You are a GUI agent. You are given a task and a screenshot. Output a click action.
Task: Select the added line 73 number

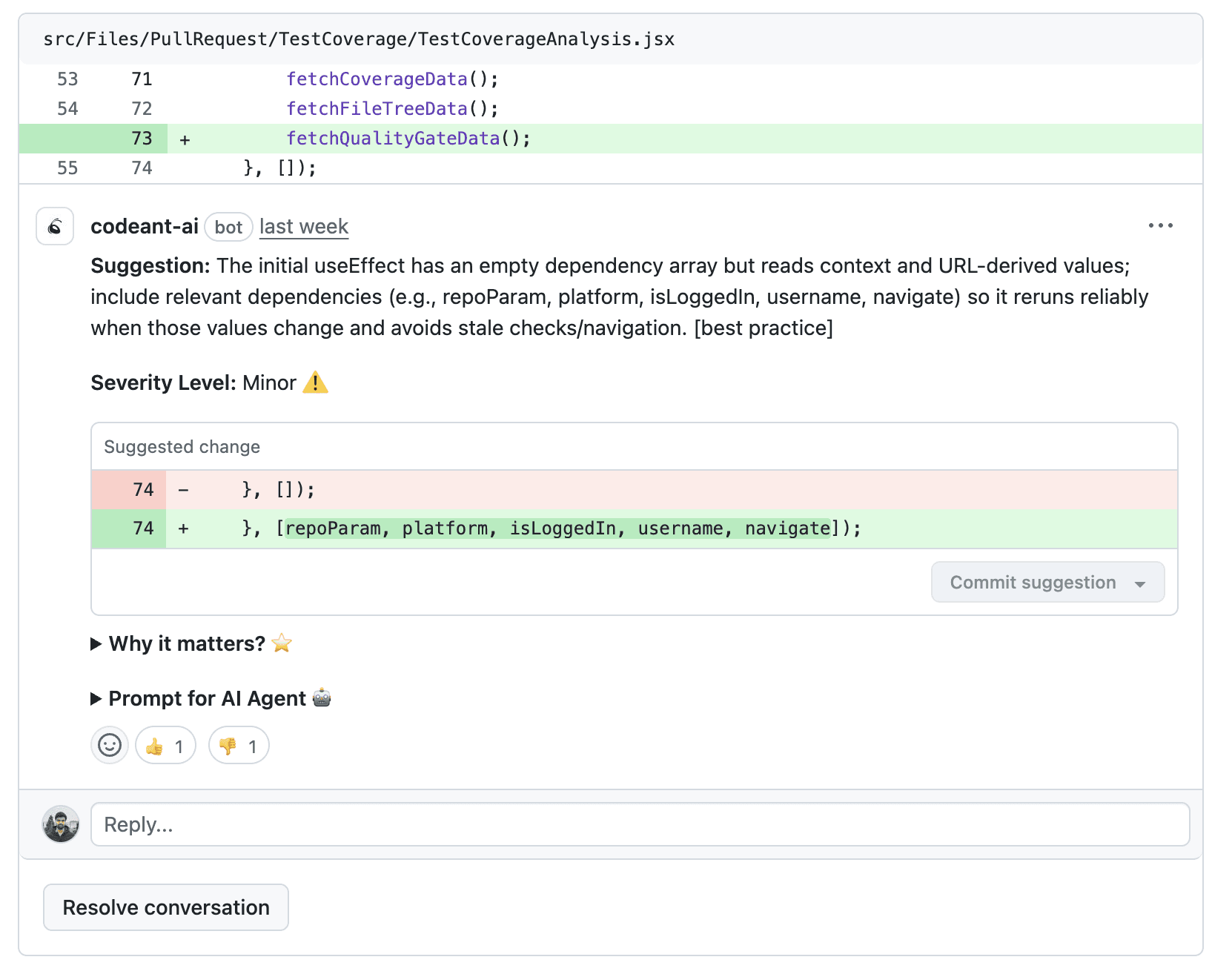[142, 139]
